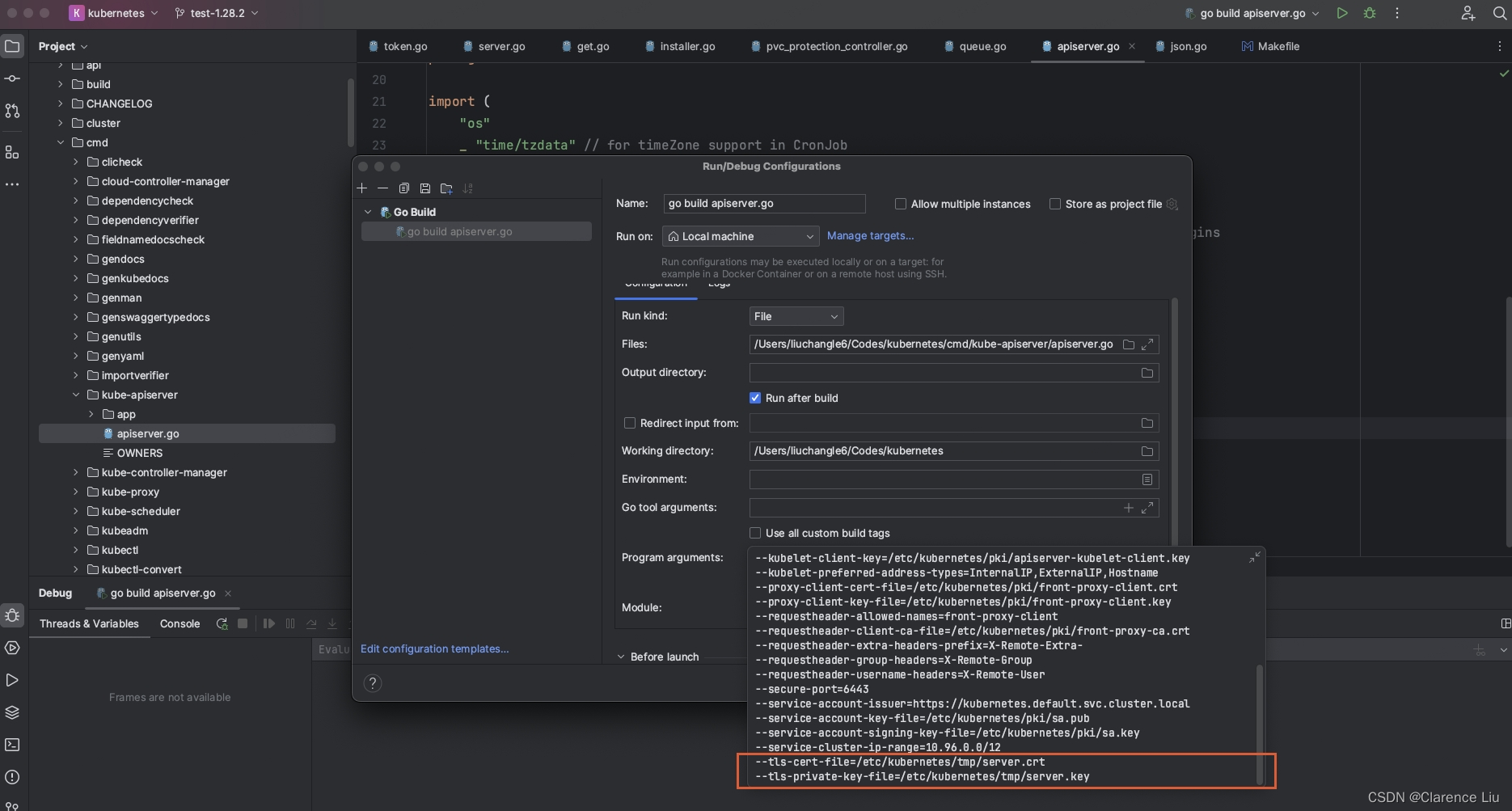The width and height of the screenshot is (1512, 811).
Task: Open the run configuration selector dropdown
Action: point(1252,13)
